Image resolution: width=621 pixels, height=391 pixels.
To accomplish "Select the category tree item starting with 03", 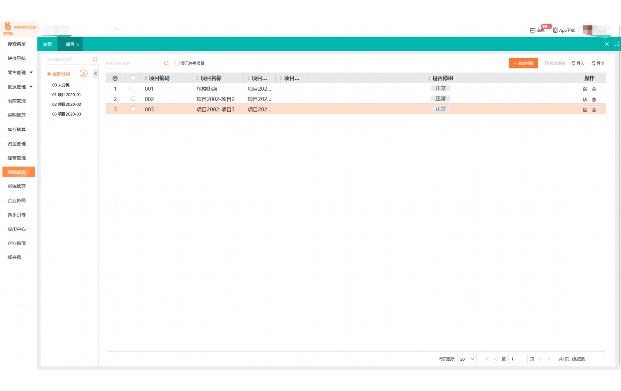I will pos(67,114).
